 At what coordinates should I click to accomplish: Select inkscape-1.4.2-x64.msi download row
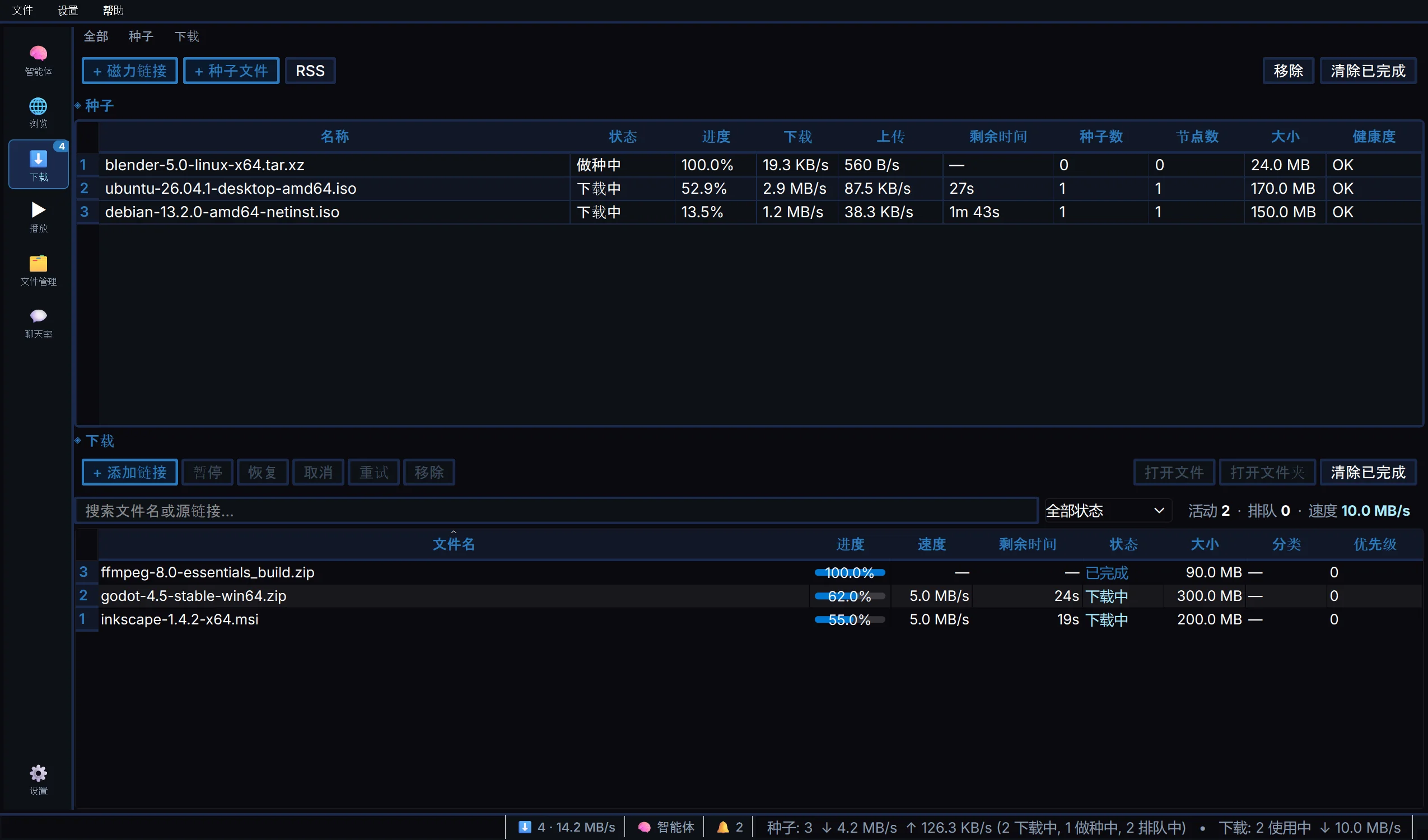click(749, 619)
